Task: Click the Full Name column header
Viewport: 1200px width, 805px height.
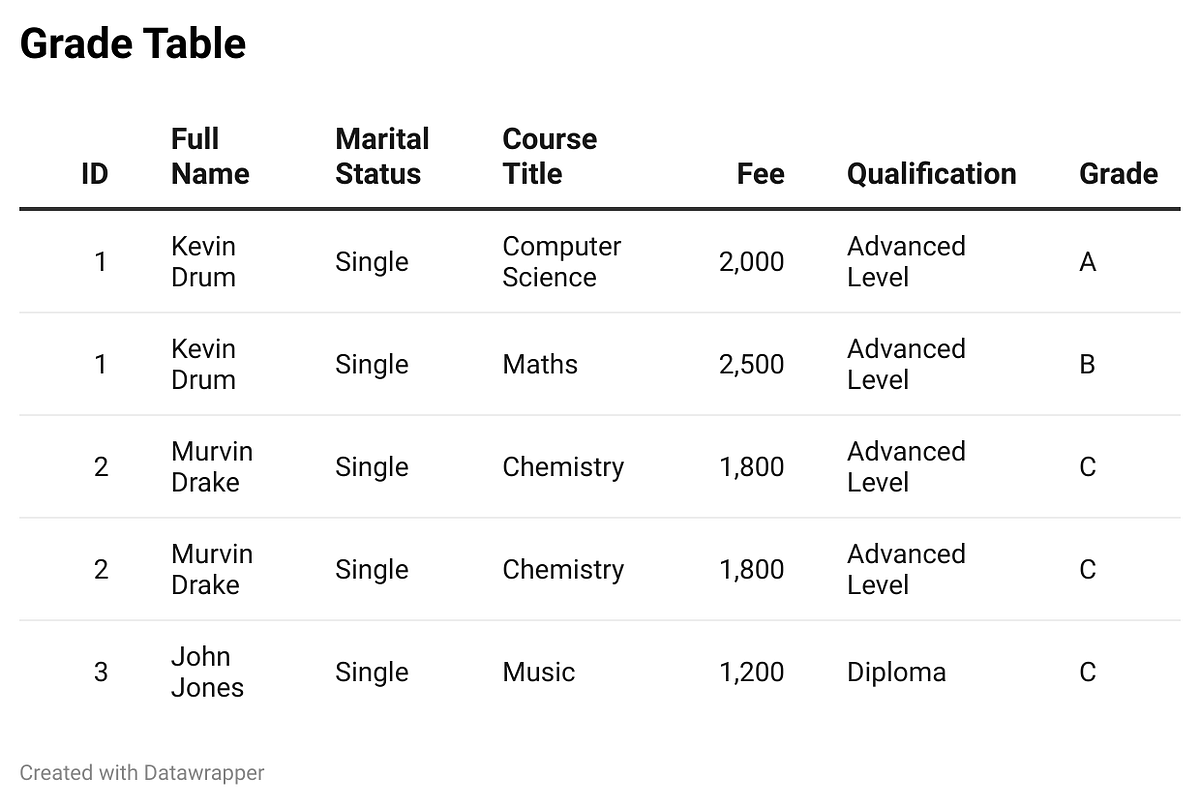Action: pyautogui.click(x=210, y=156)
